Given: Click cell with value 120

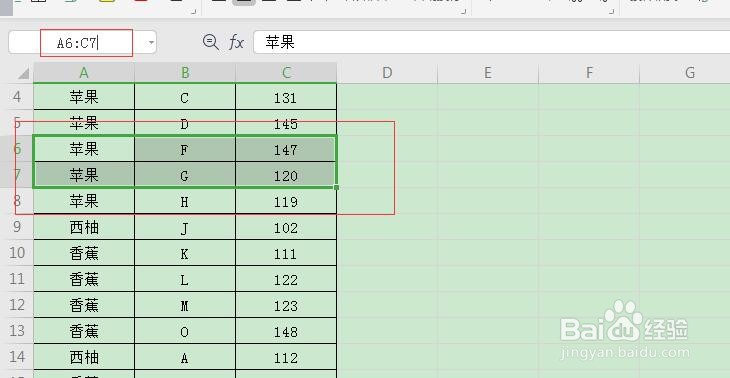Looking at the screenshot, I should coord(286,175).
